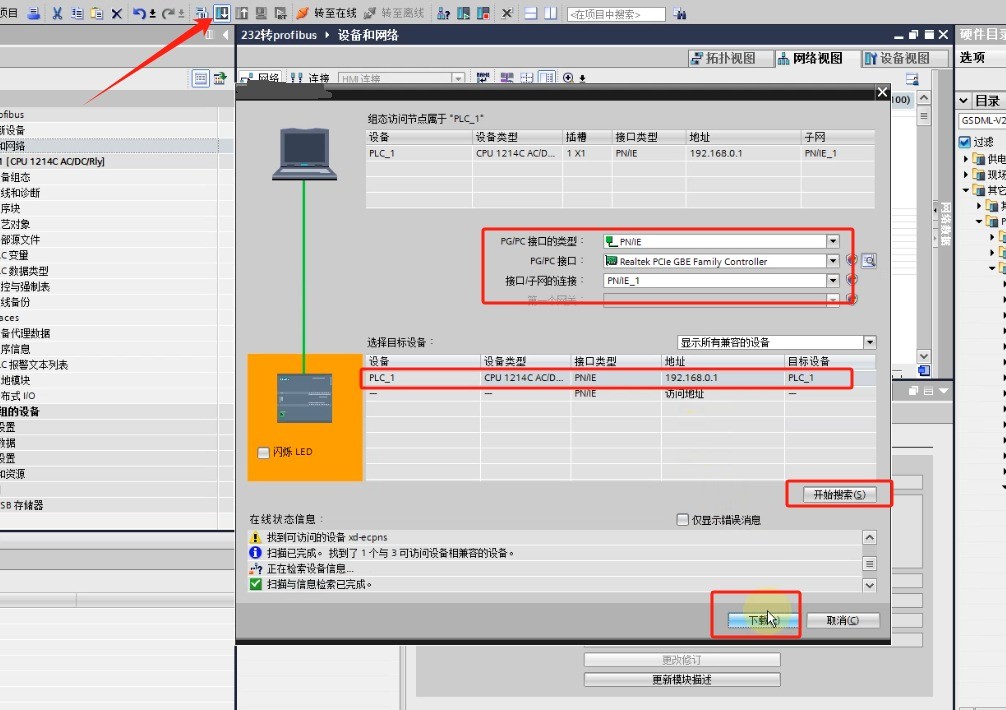Image resolution: width=1006 pixels, height=710 pixels.
Task: Select the CPU 1214C AC/DC/Rly item in the project tree
Action: [x=55, y=162]
